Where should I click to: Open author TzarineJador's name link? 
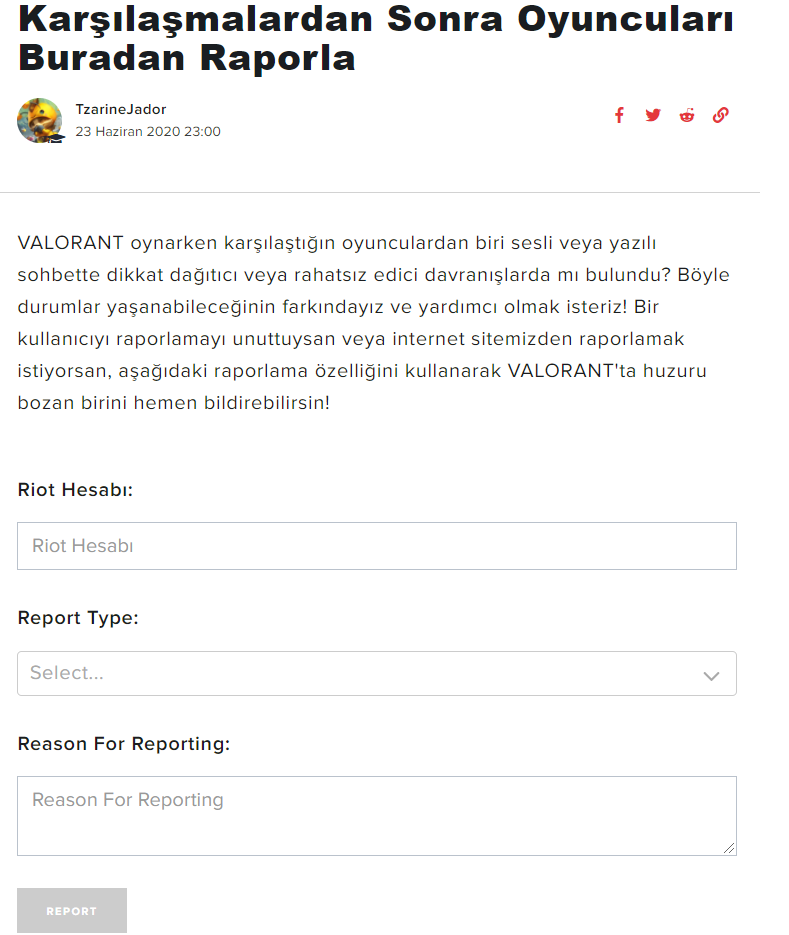coord(121,109)
